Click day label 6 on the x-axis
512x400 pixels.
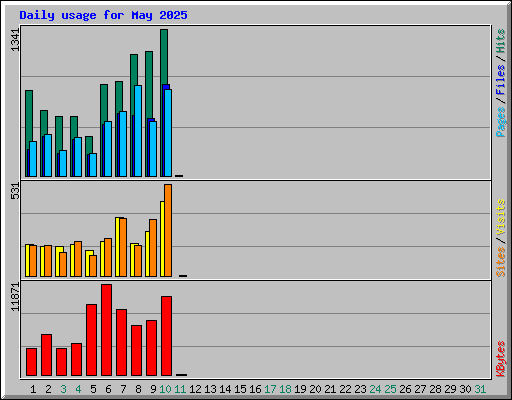(108, 389)
